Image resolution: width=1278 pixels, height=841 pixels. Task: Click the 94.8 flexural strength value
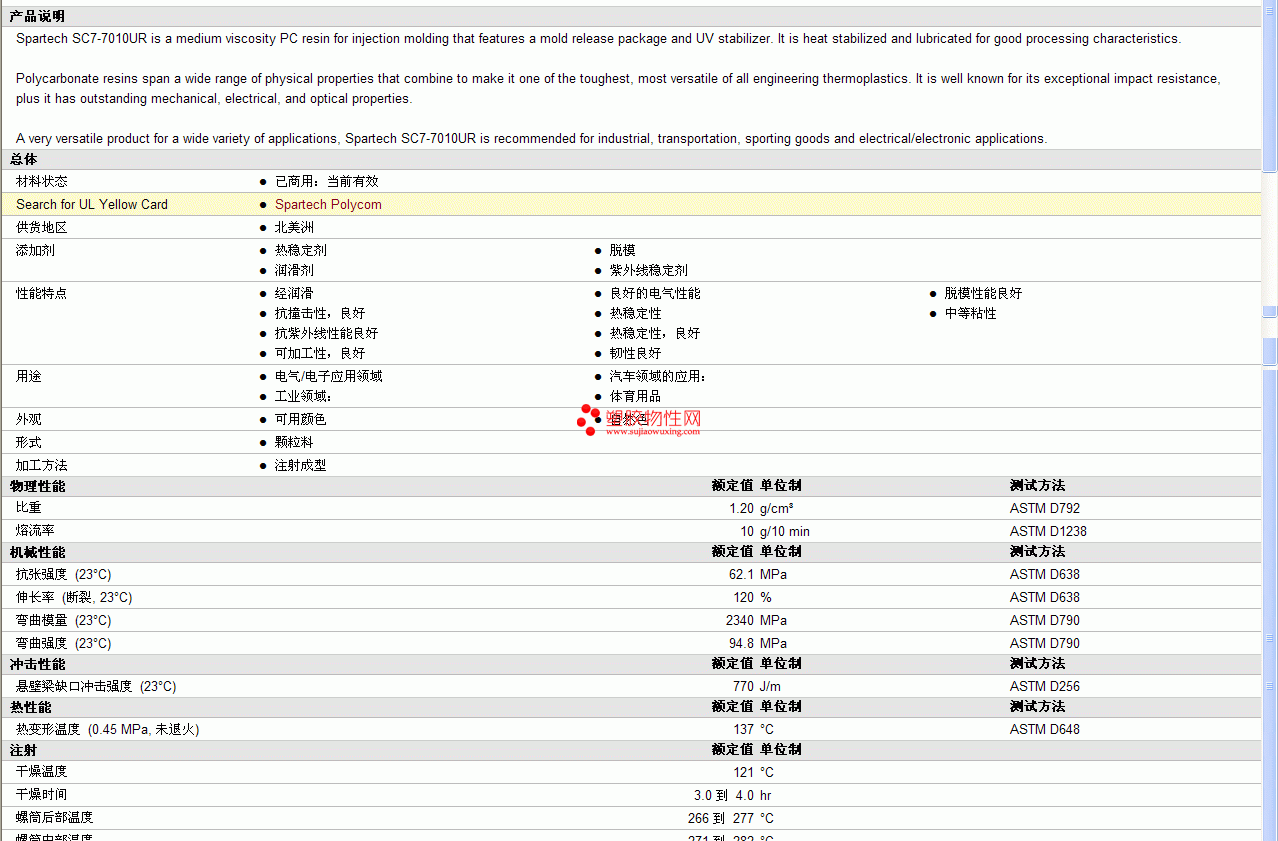(x=741, y=643)
